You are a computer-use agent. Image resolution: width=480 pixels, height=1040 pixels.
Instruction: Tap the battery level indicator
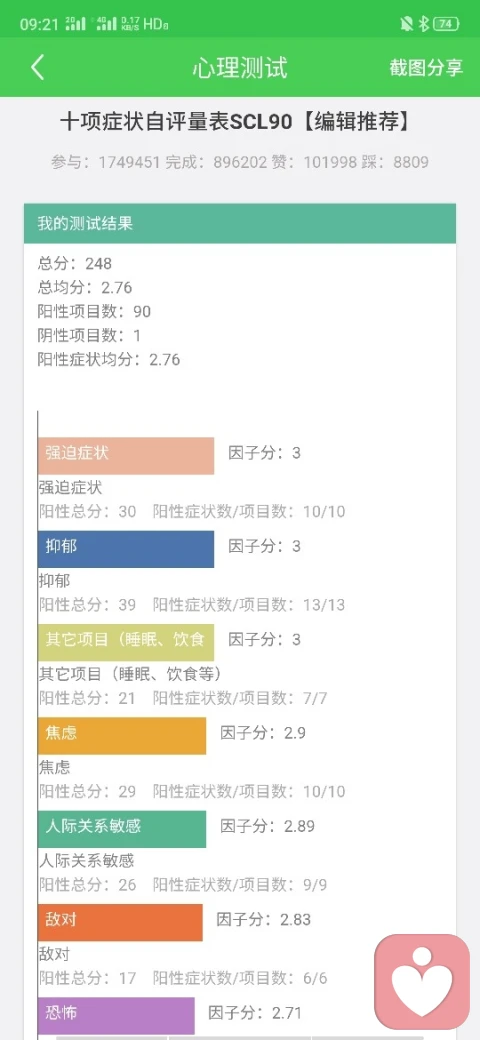click(446, 25)
